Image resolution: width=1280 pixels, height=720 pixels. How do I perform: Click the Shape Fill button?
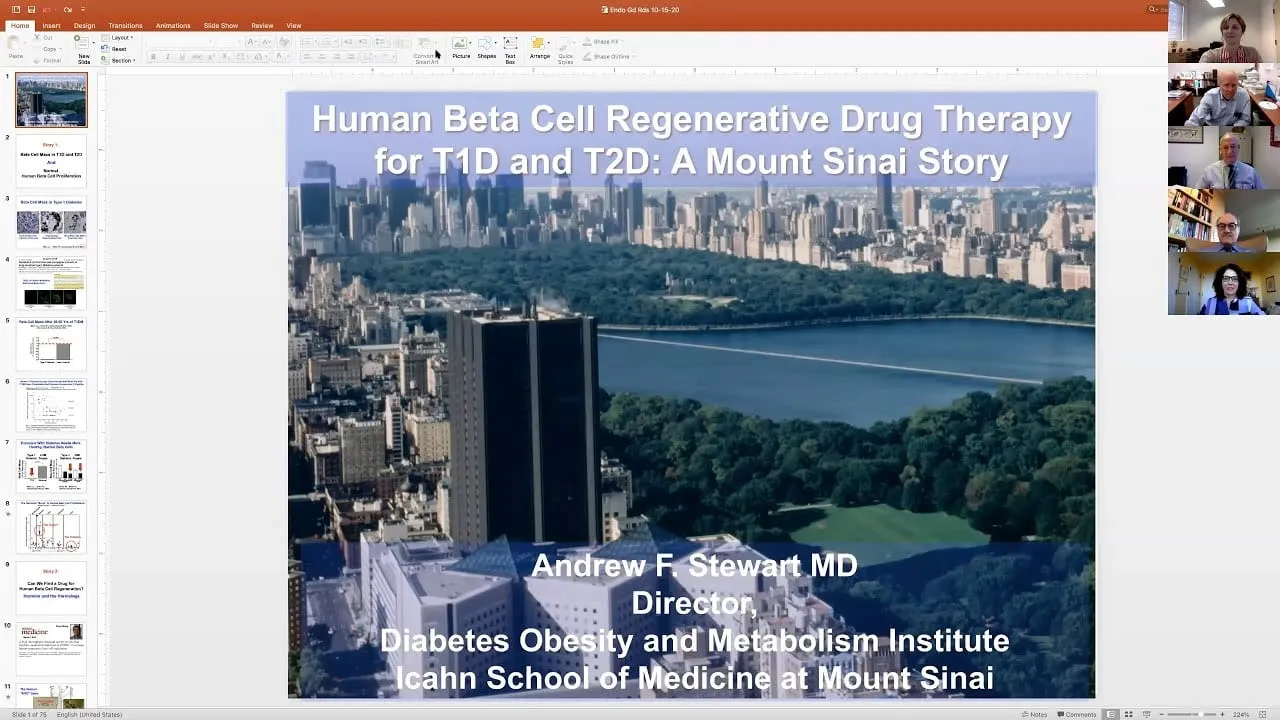coord(602,42)
